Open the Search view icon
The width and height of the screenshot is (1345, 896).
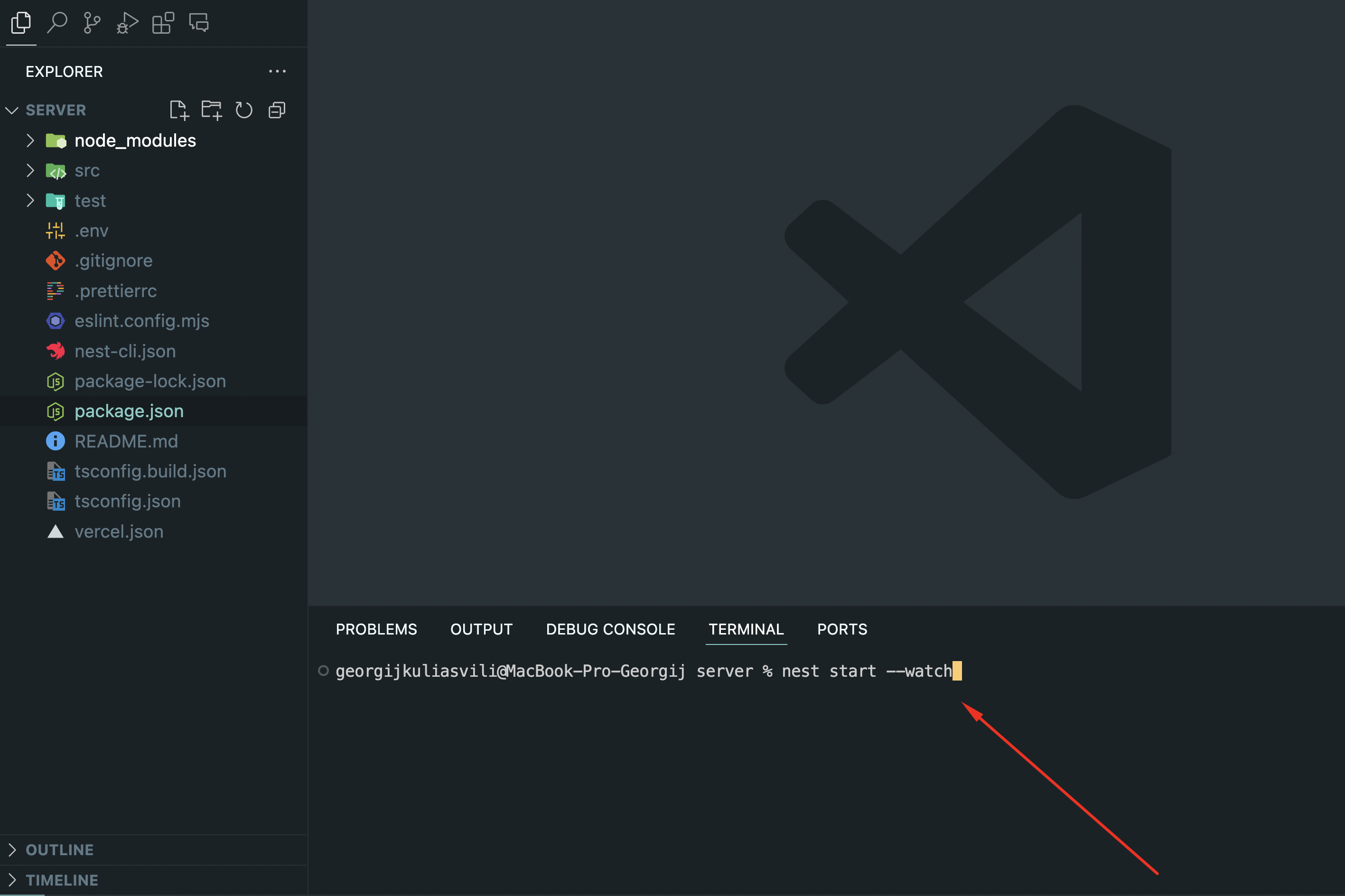coord(57,23)
